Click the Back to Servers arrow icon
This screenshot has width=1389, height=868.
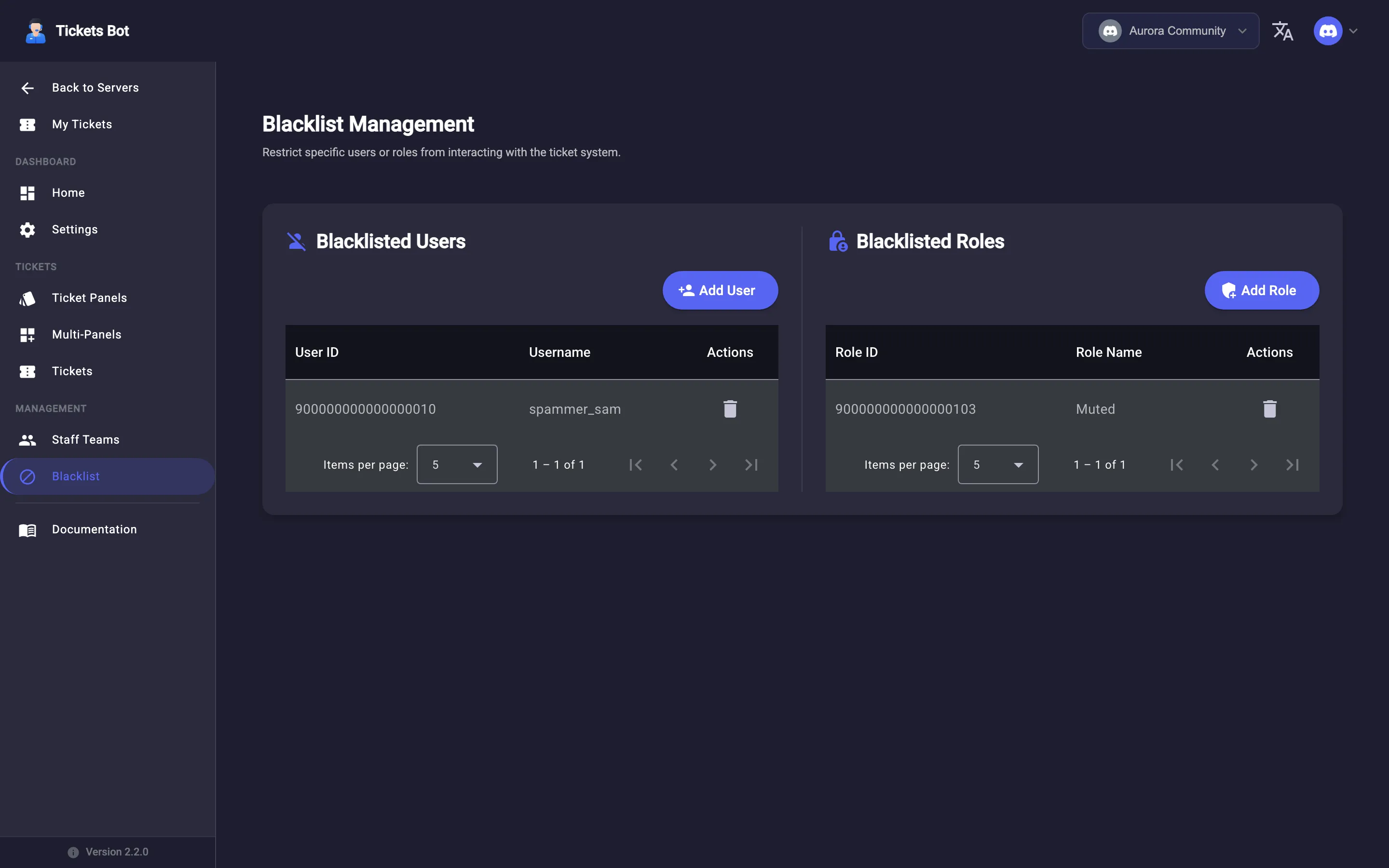pos(27,88)
